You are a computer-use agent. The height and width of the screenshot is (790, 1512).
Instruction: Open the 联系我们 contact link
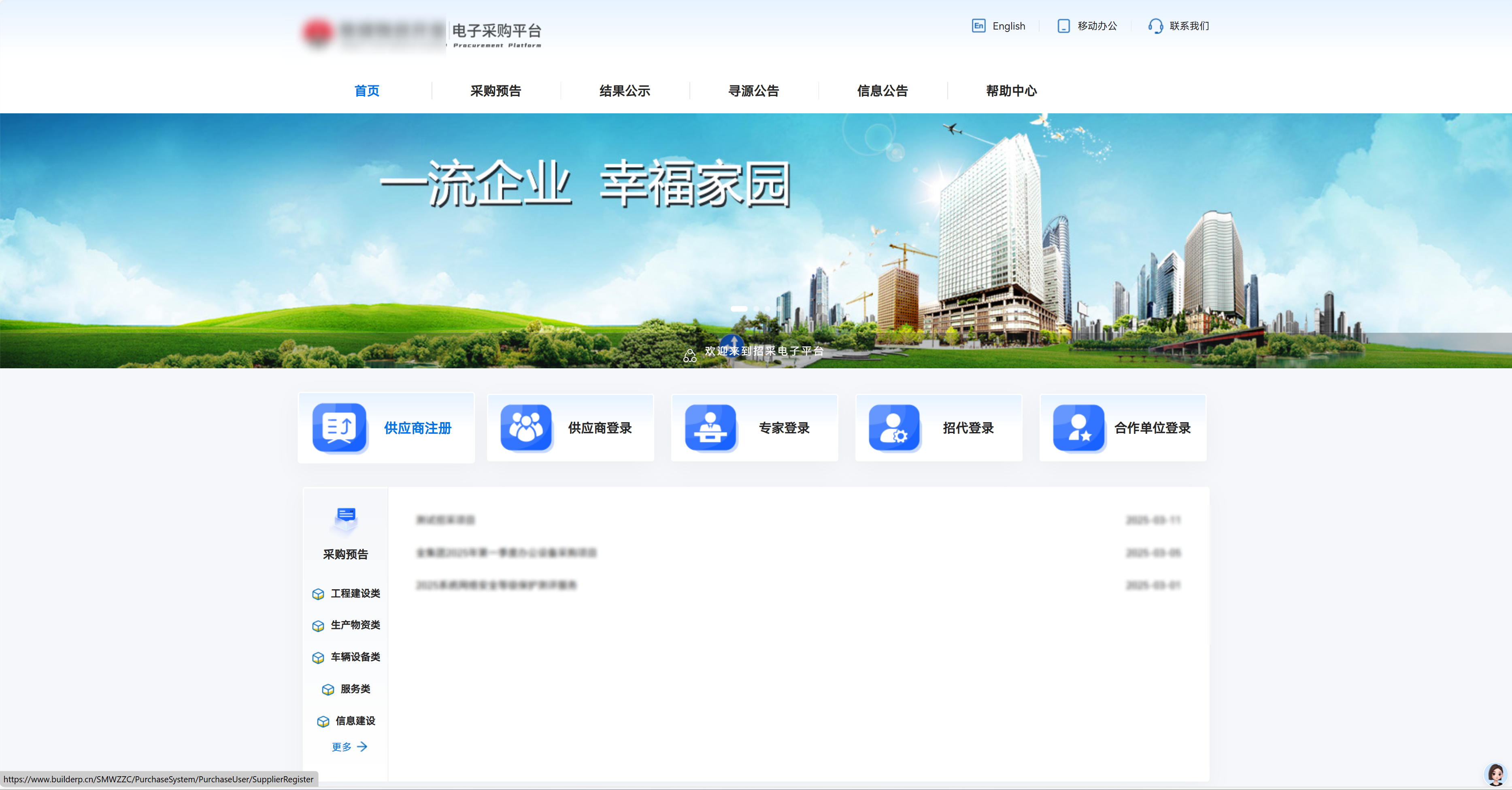(1189, 26)
